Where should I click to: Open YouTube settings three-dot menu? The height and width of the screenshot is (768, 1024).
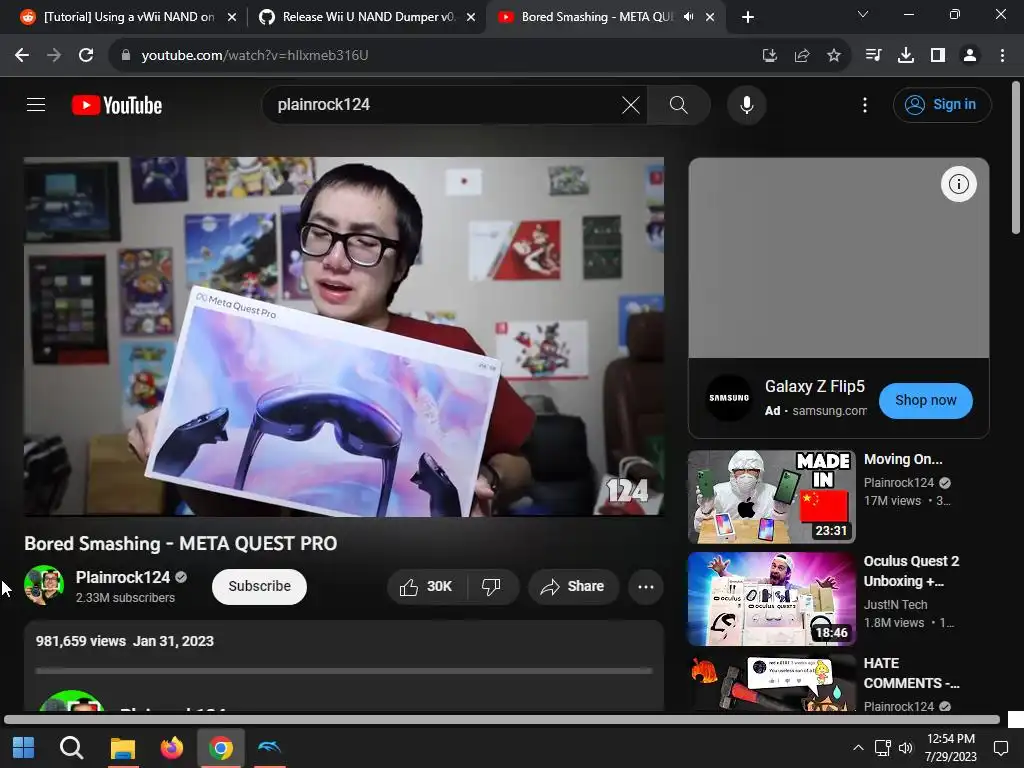pyautogui.click(x=865, y=104)
